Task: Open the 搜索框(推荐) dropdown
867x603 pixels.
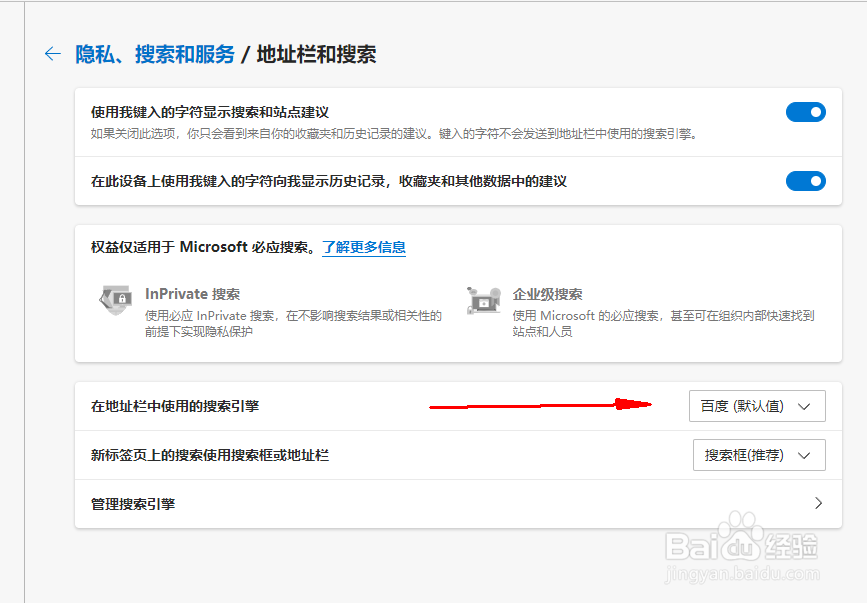Action: point(759,455)
